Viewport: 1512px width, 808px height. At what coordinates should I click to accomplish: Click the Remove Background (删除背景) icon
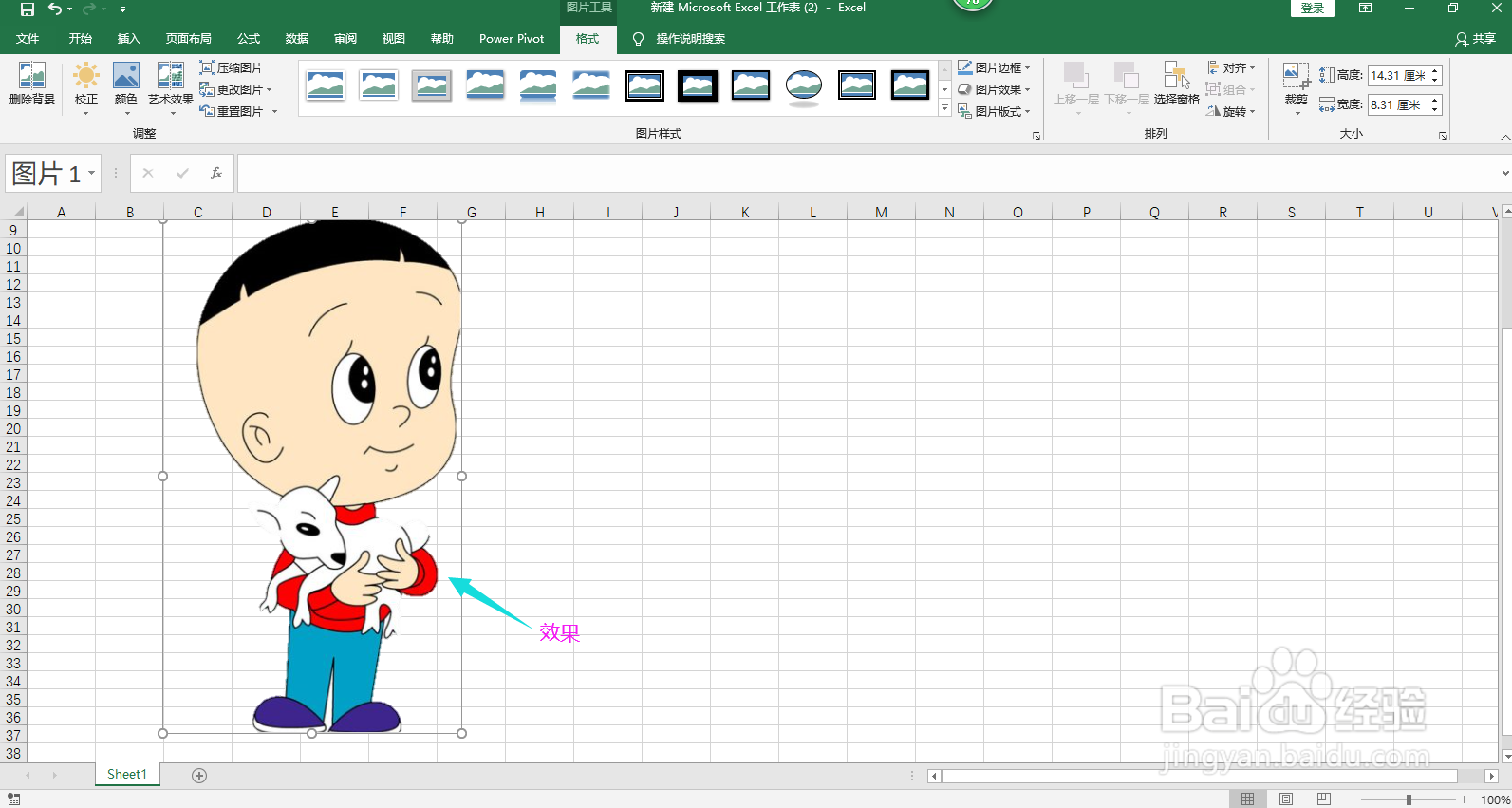tap(31, 84)
